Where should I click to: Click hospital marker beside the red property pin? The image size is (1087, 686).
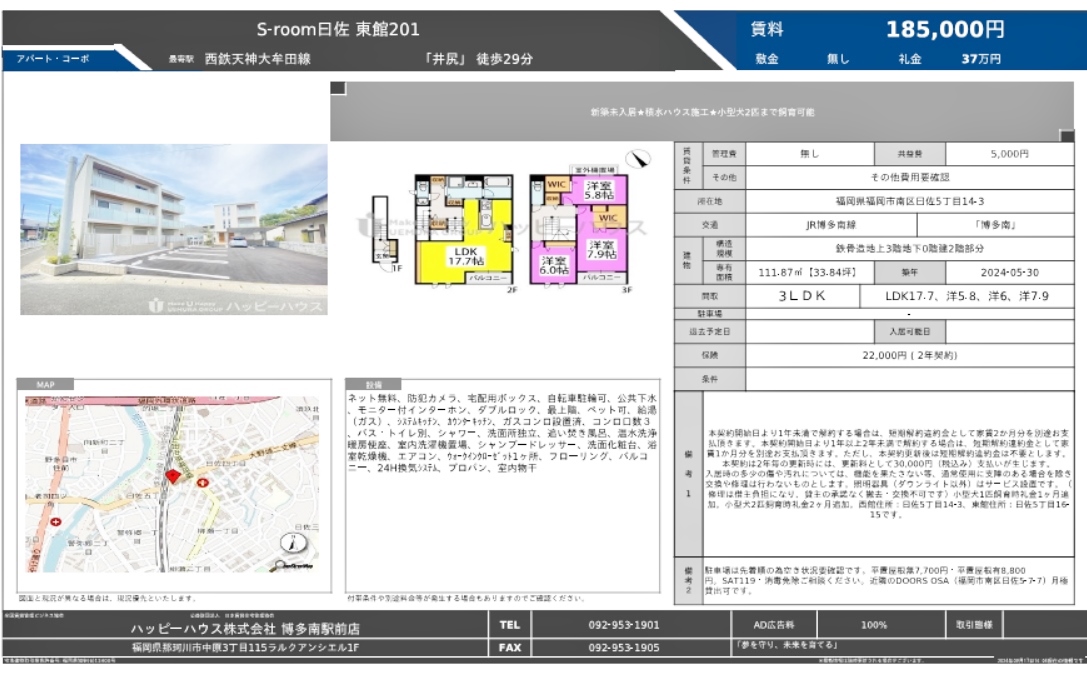pyautogui.click(x=202, y=482)
